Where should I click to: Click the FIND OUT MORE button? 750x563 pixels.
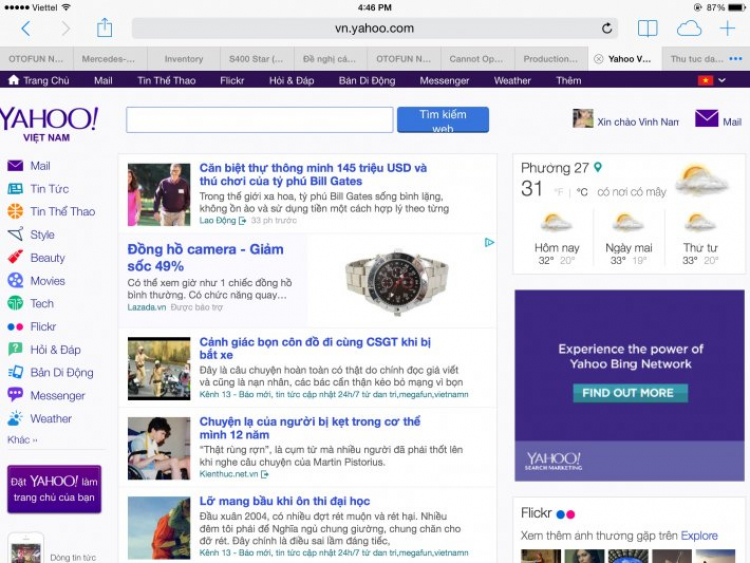coord(630,393)
